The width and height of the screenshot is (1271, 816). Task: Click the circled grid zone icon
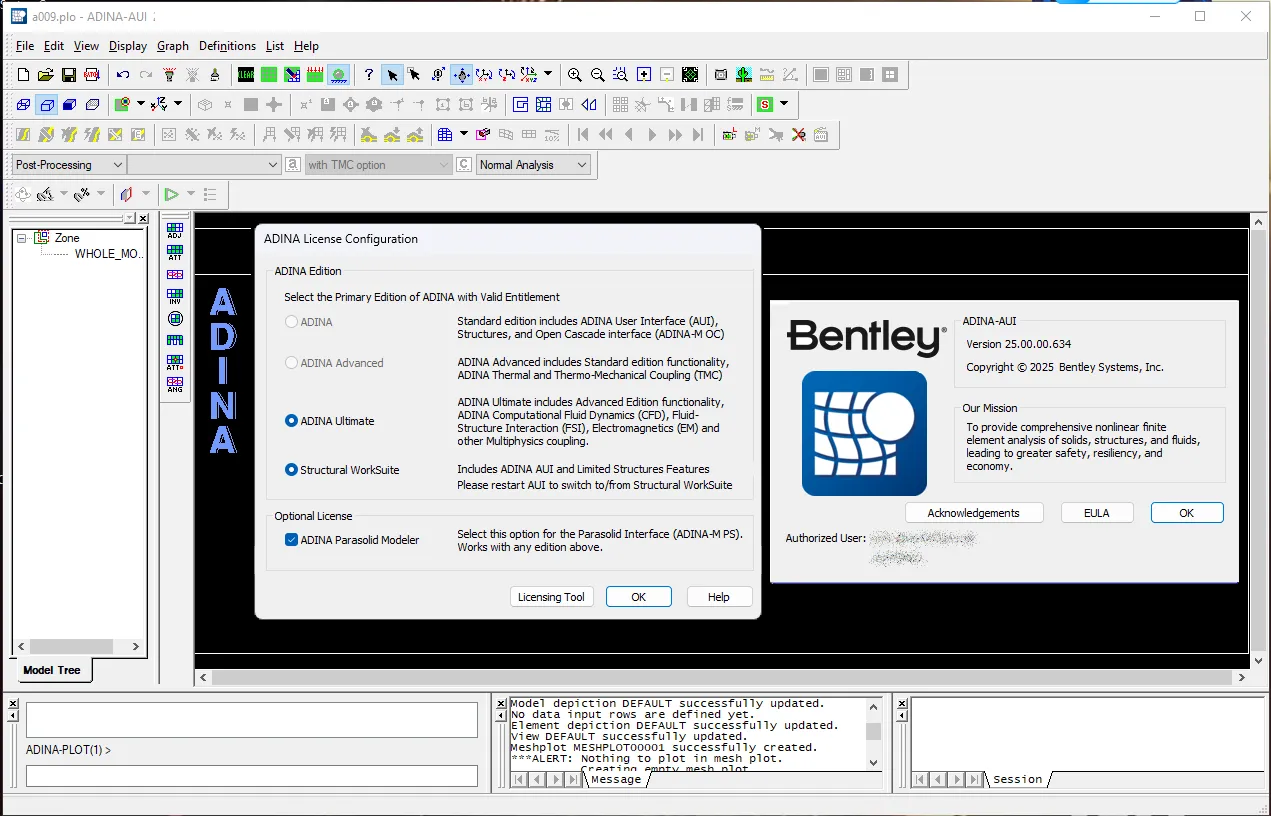(x=175, y=318)
